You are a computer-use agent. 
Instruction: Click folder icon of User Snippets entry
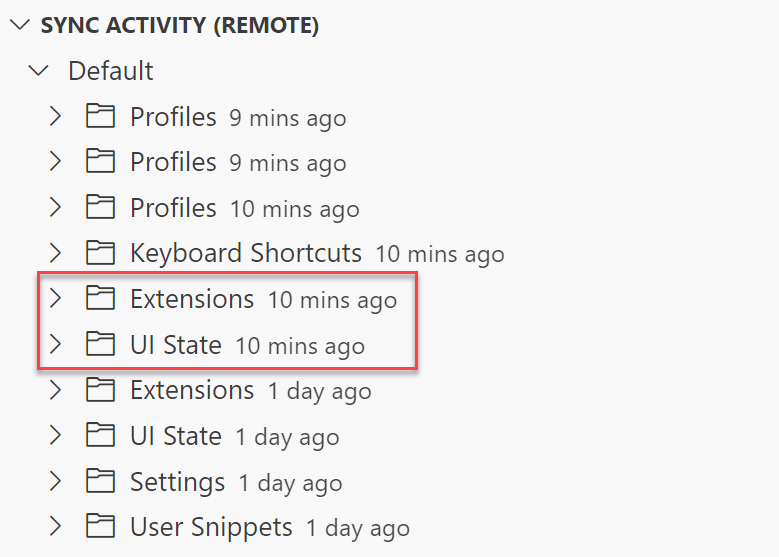click(x=100, y=526)
